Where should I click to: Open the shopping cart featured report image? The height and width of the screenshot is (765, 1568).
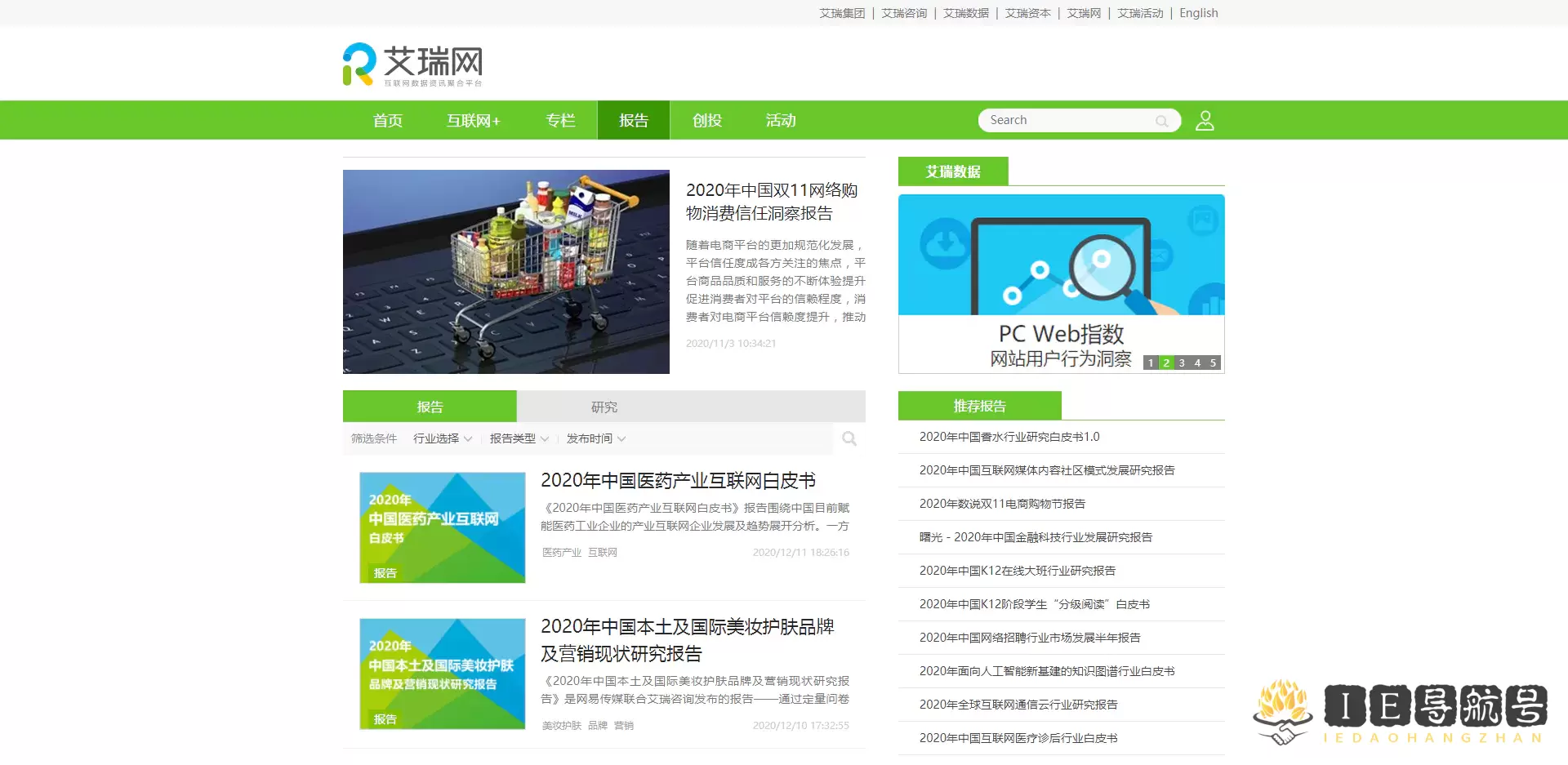[x=506, y=272]
